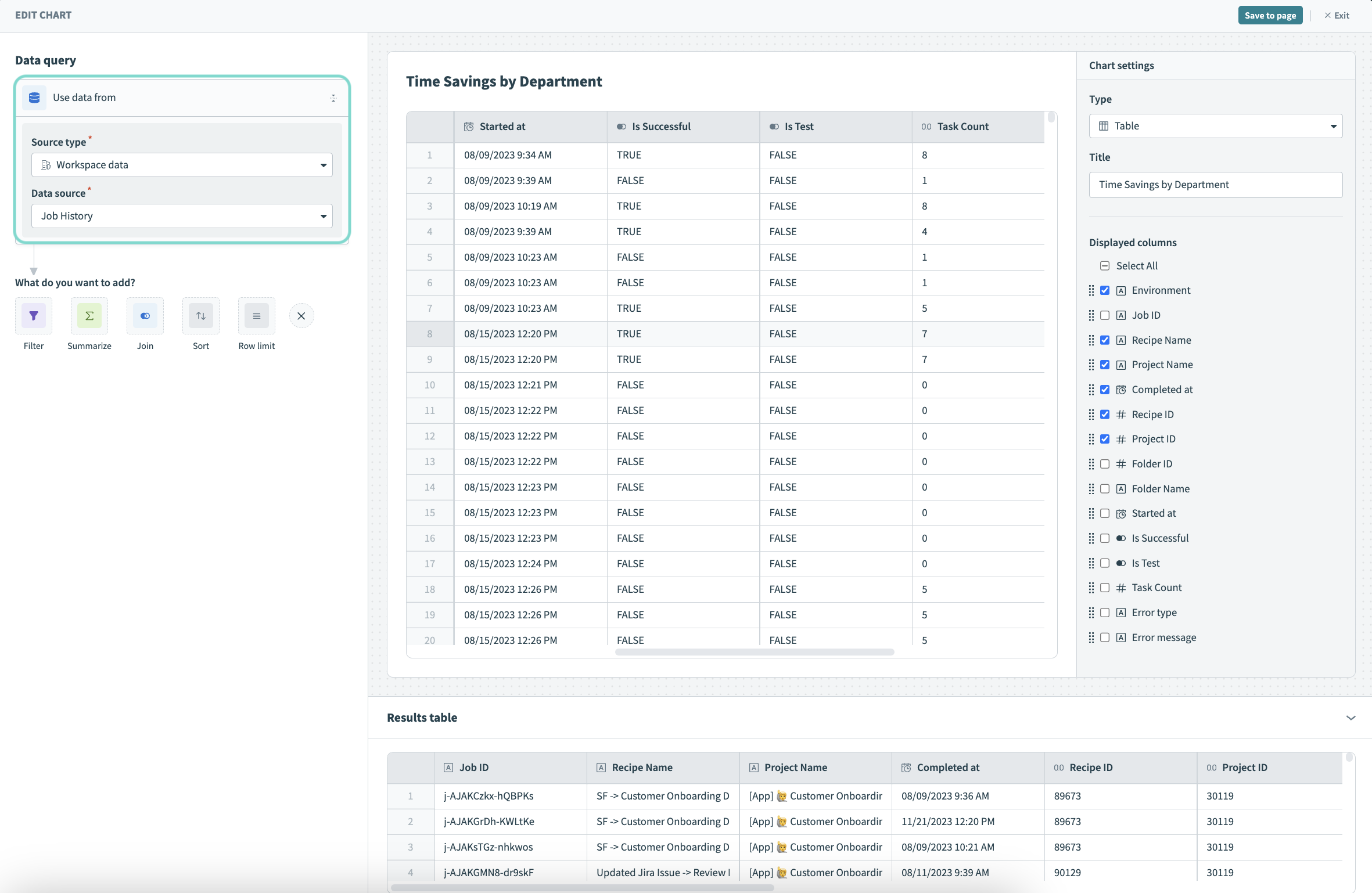The width and height of the screenshot is (1372, 893).
Task: Enable the Job ID displayed column
Action: tap(1105, 315)
